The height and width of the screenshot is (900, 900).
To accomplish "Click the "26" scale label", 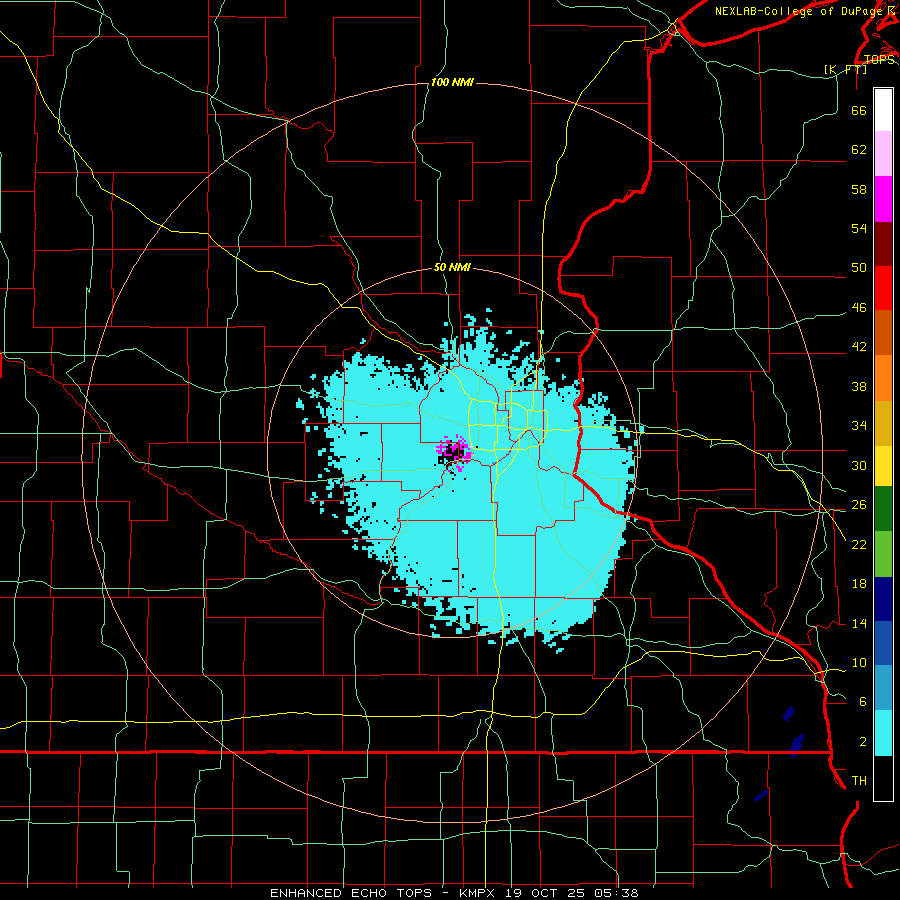I will pos(859,505).
